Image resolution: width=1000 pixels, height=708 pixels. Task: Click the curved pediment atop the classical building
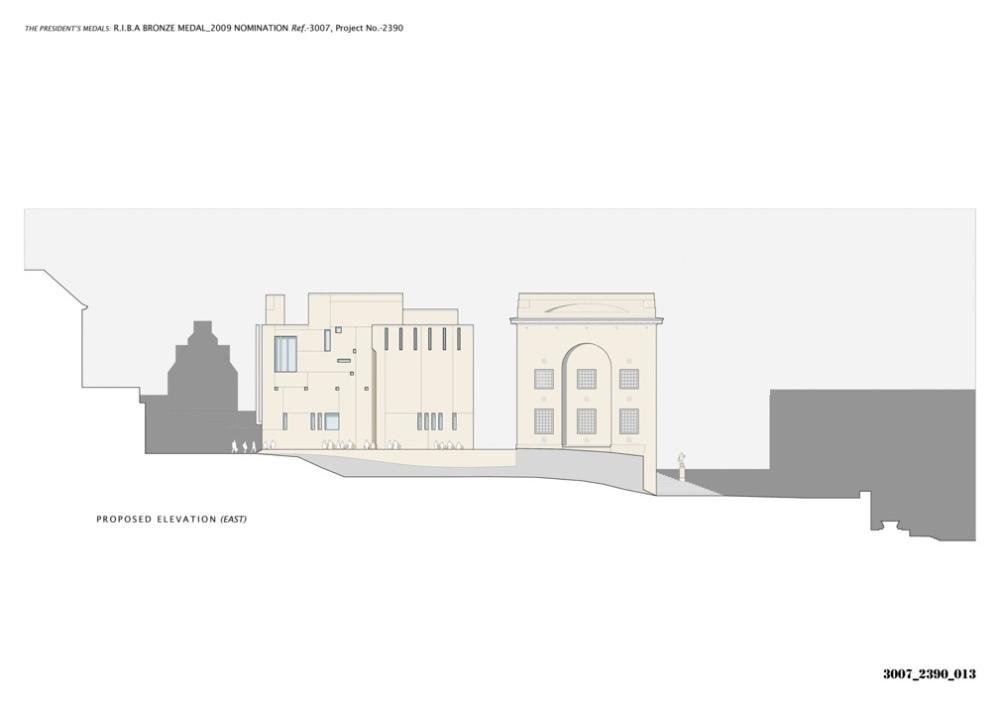pos(585,307)
